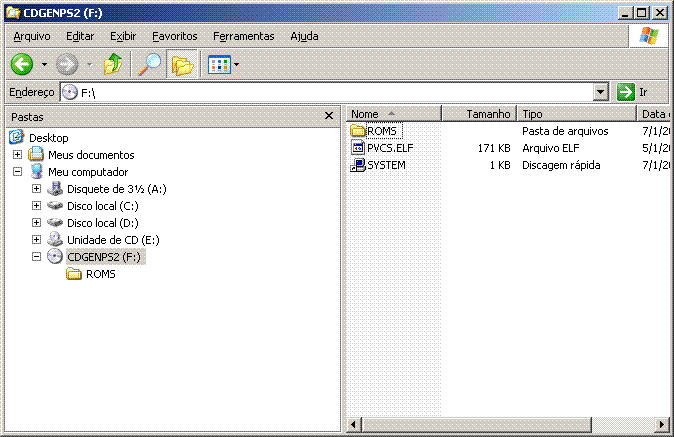Open the Ajuda menu
Image resolution: width=674 pixels, height=437 pixels.
click(304, 36)
